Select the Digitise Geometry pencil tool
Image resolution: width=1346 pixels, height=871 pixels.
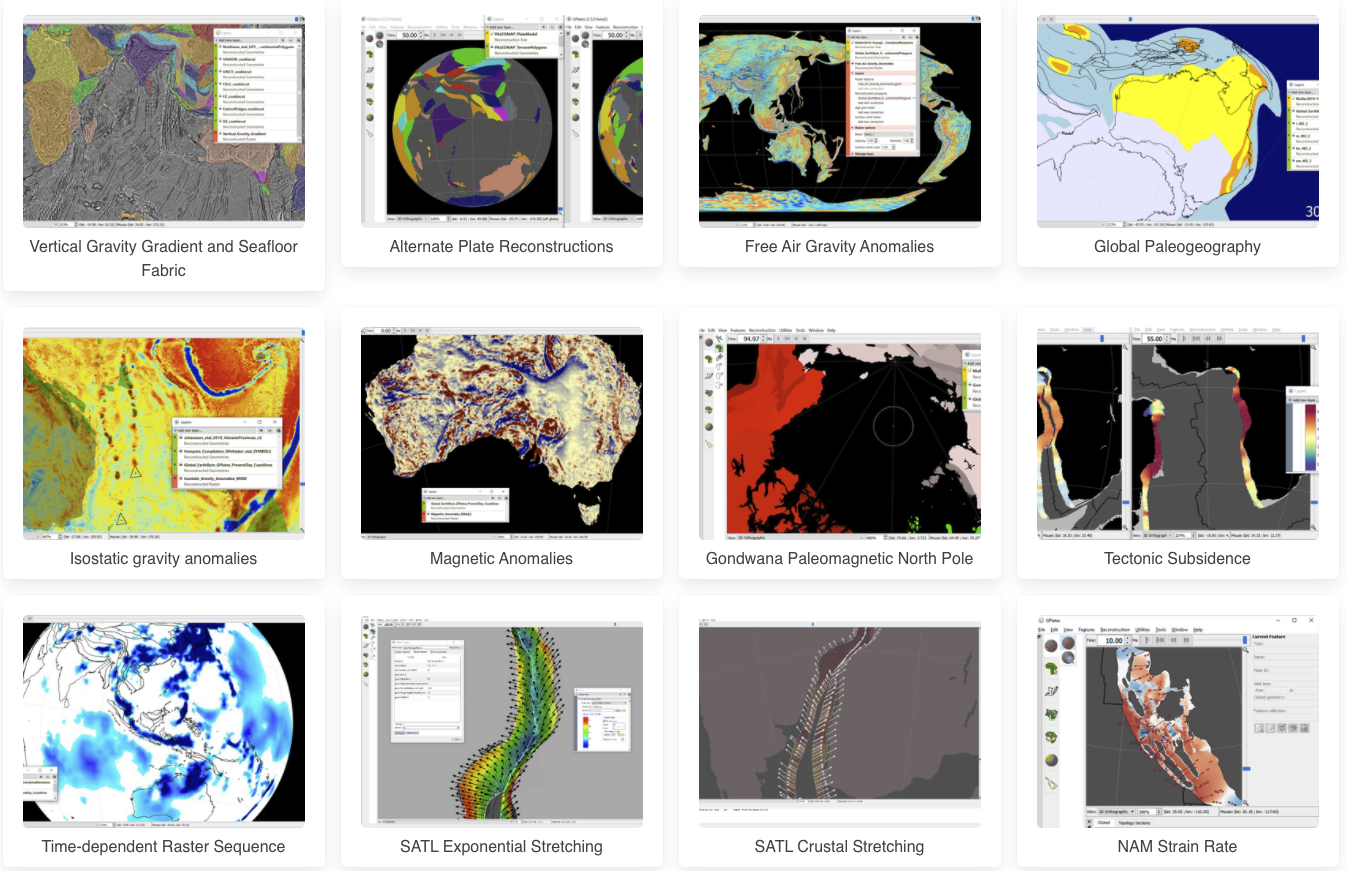point(1051,691)
